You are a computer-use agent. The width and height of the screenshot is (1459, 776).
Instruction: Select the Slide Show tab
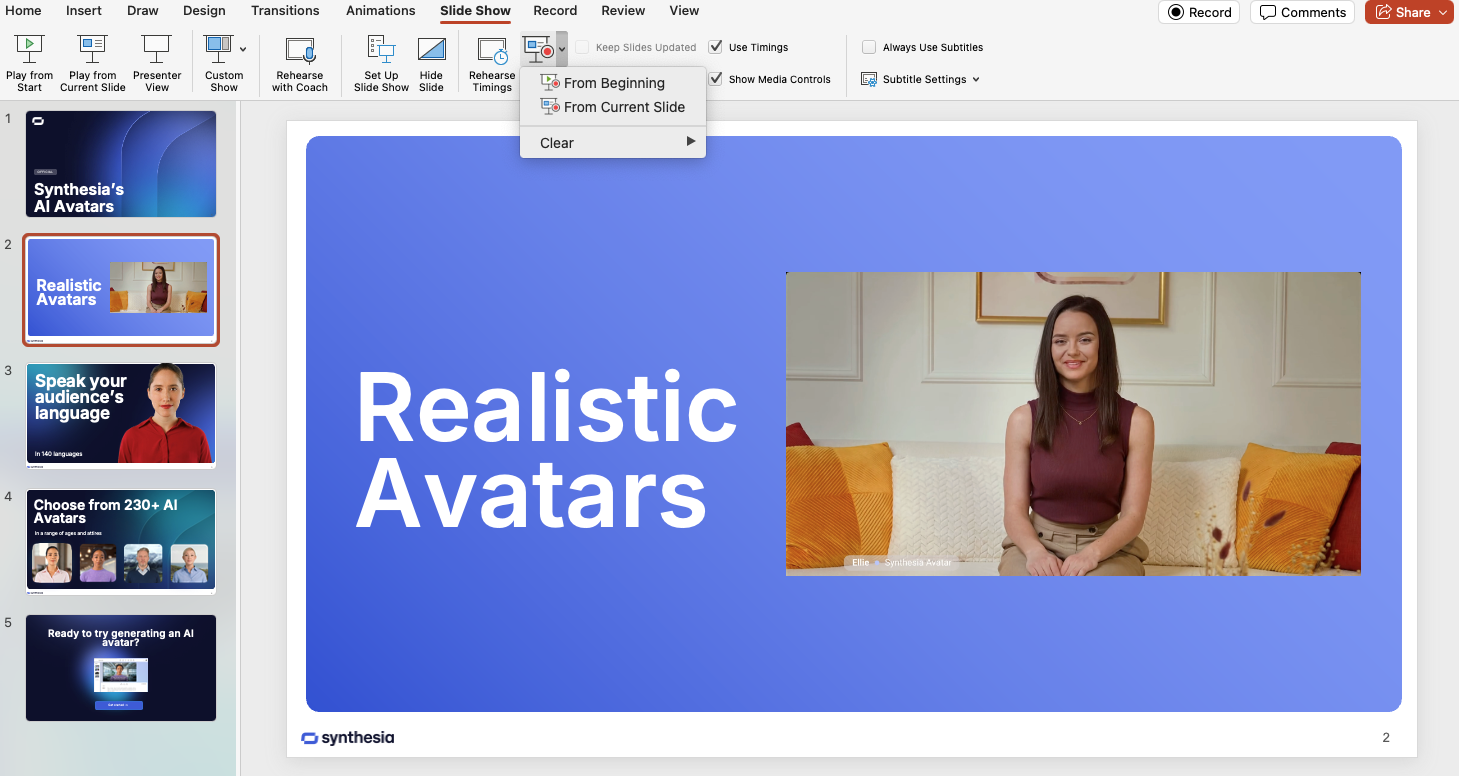[475, 10]
